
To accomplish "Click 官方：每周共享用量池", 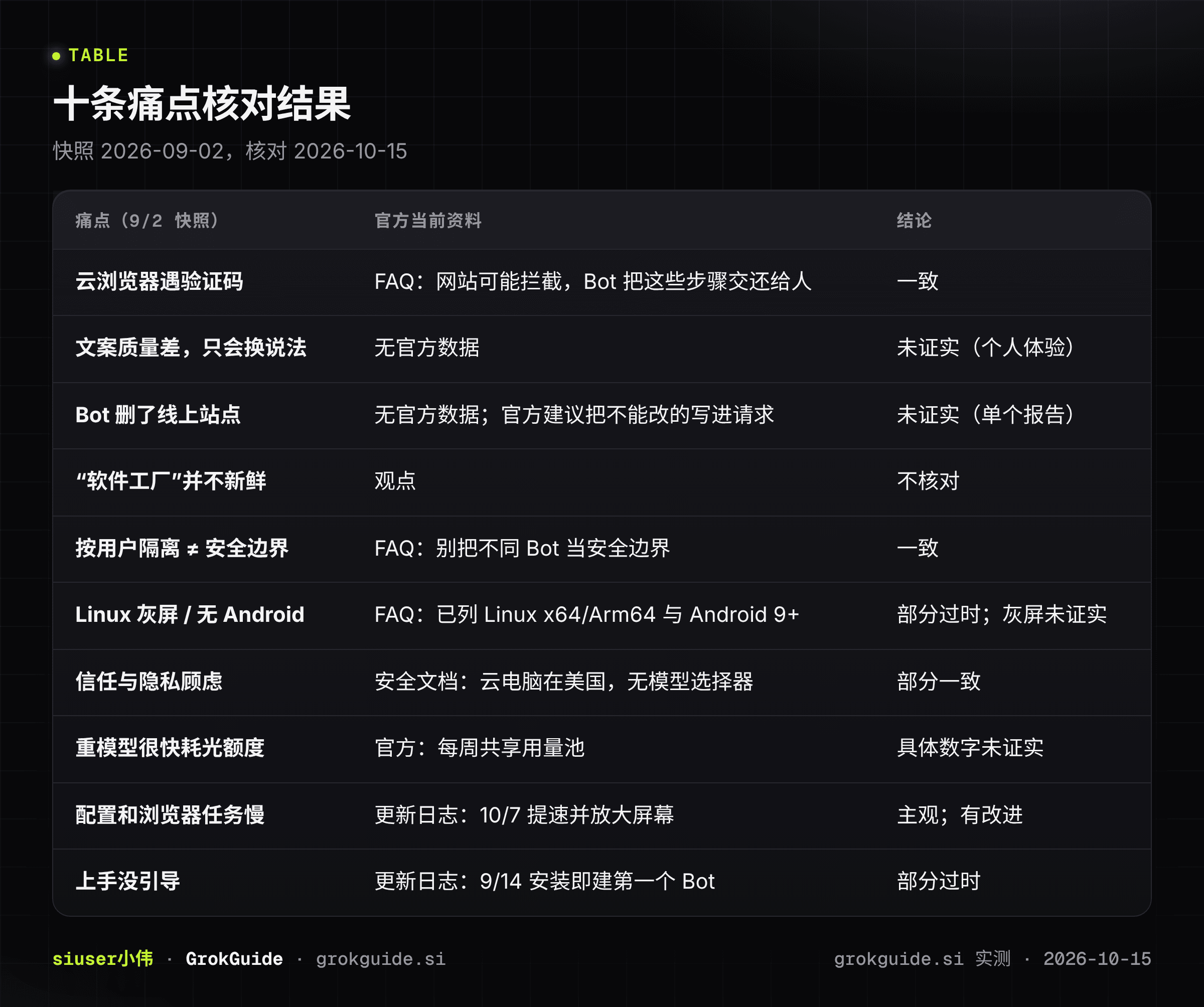I will (479, 747).
